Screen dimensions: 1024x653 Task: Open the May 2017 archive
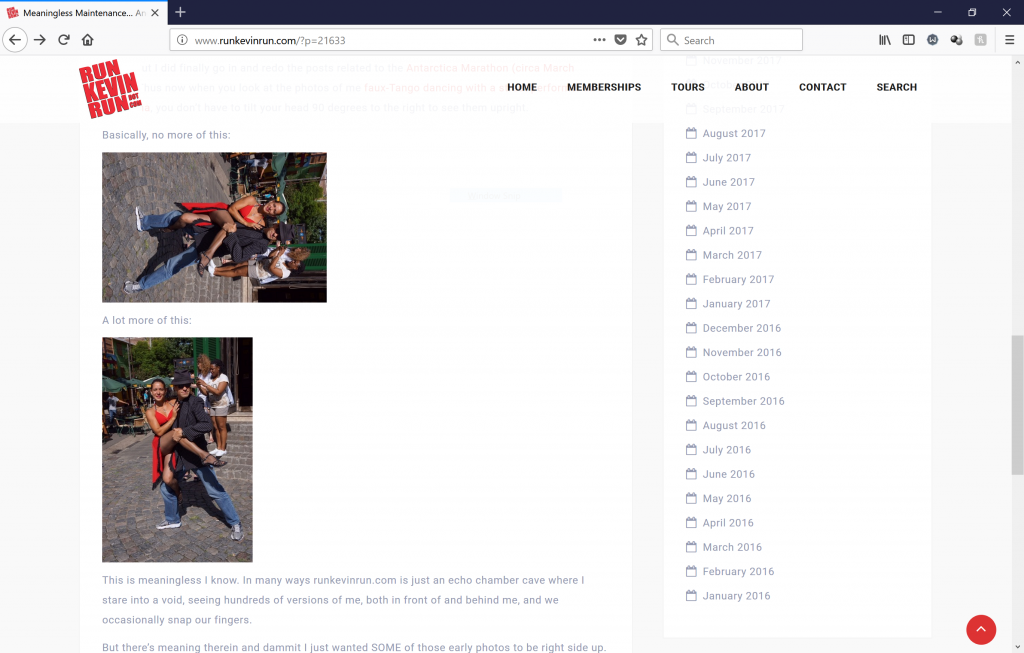coord(726,206)
